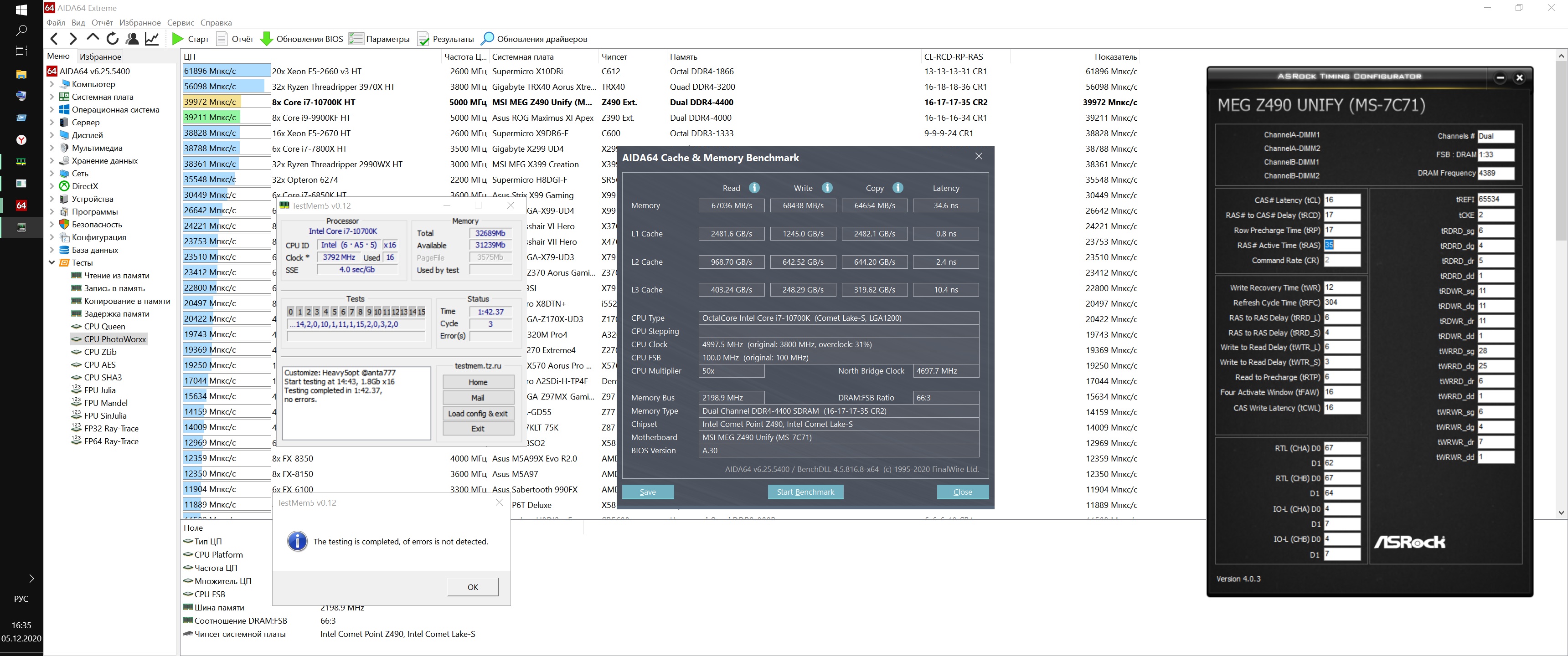Open Параметры from the toolbar
Viewport: 1568px width, 656px height.
click(356, 39)
